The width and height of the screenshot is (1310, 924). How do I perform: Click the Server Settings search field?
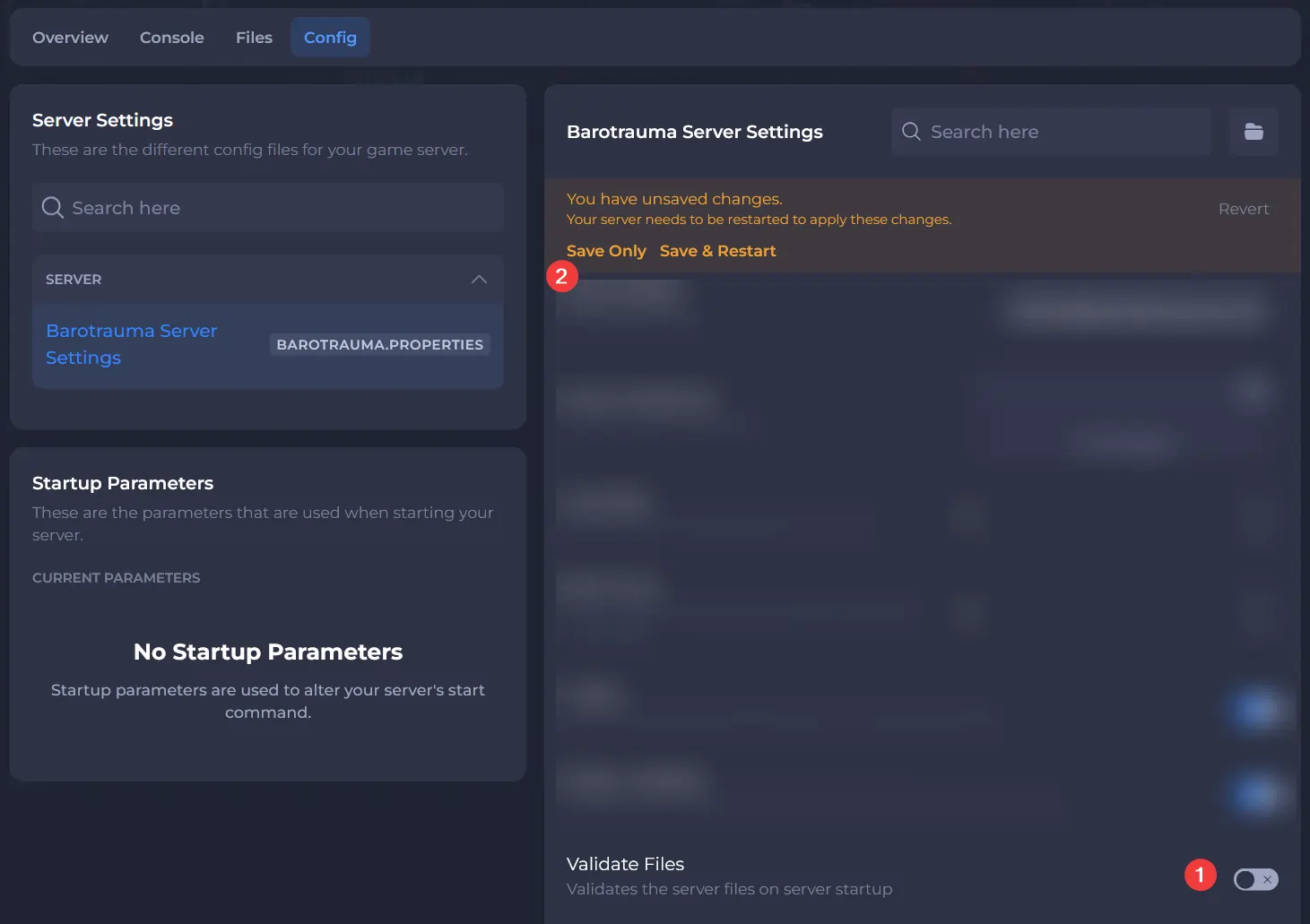[268, 208]
